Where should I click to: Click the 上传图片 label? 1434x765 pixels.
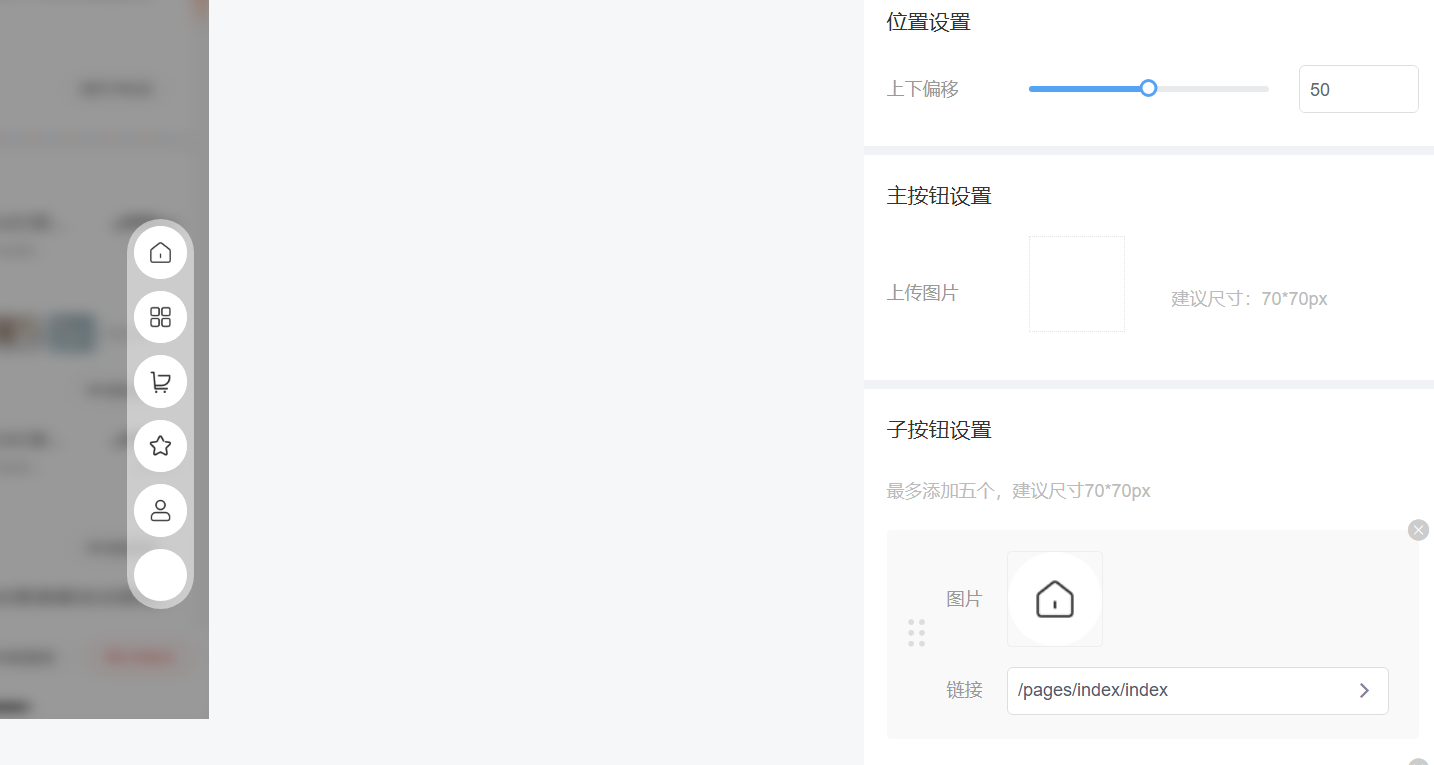click(923, 293)
